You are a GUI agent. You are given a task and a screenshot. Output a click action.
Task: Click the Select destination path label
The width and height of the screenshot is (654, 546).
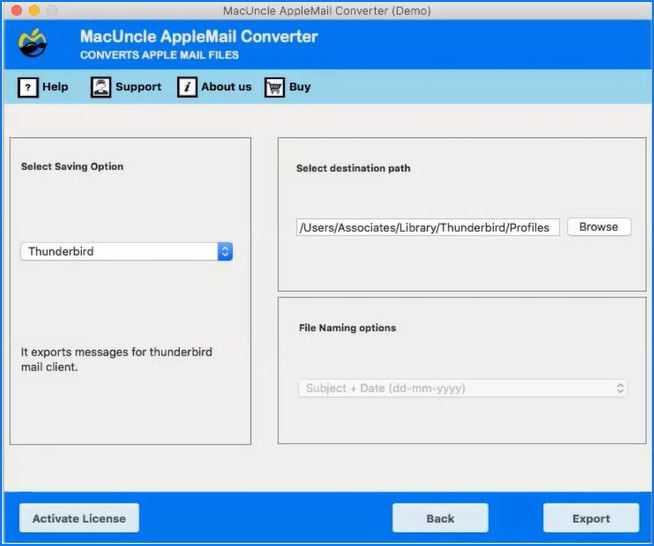pyautogui.click(x=353, y=168)
